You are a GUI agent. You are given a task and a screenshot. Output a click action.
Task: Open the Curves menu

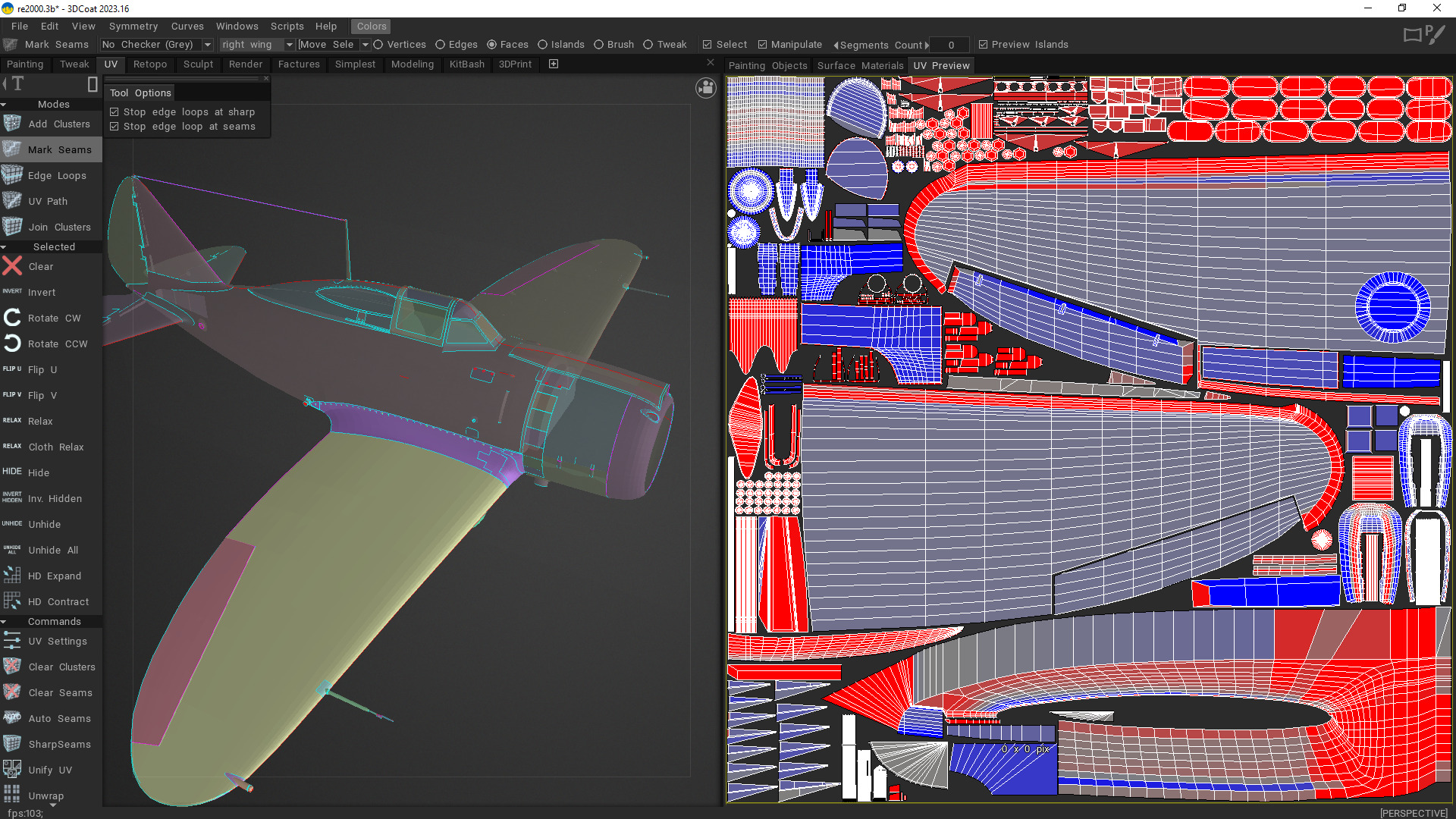click(x=187, y=26)
